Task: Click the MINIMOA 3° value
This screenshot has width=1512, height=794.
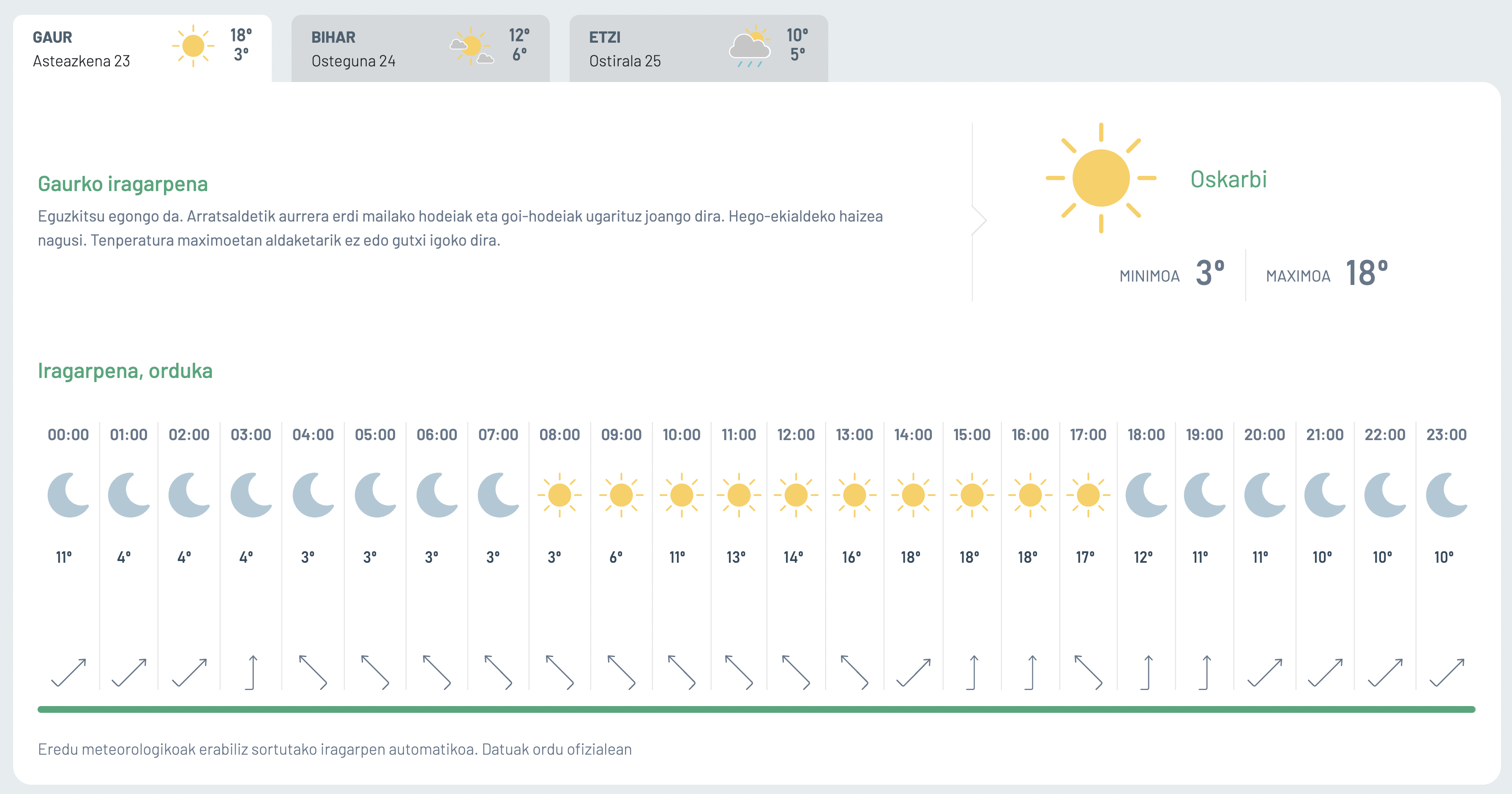Action: (1210, 274)
